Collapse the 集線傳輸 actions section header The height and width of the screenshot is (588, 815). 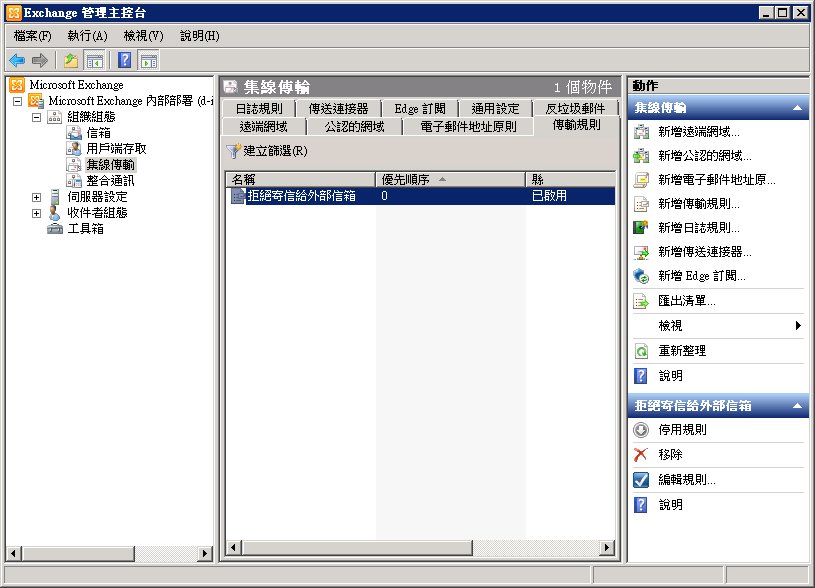click(x=797, y=108)
